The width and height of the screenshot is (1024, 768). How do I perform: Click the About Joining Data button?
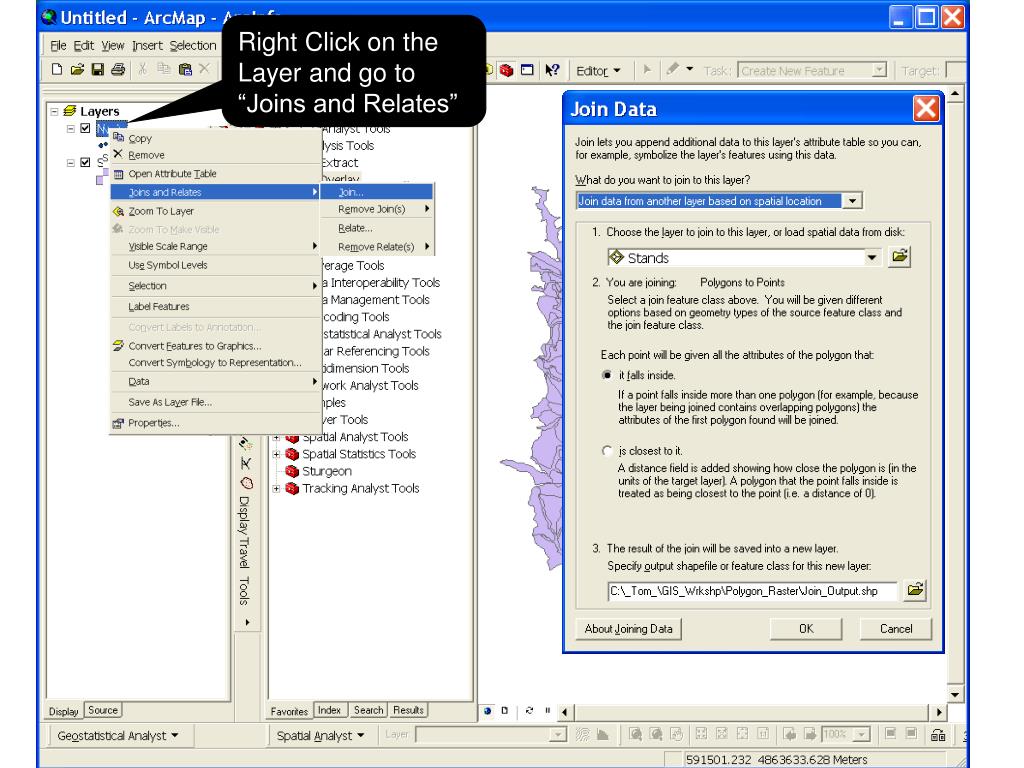pos(628,628)
